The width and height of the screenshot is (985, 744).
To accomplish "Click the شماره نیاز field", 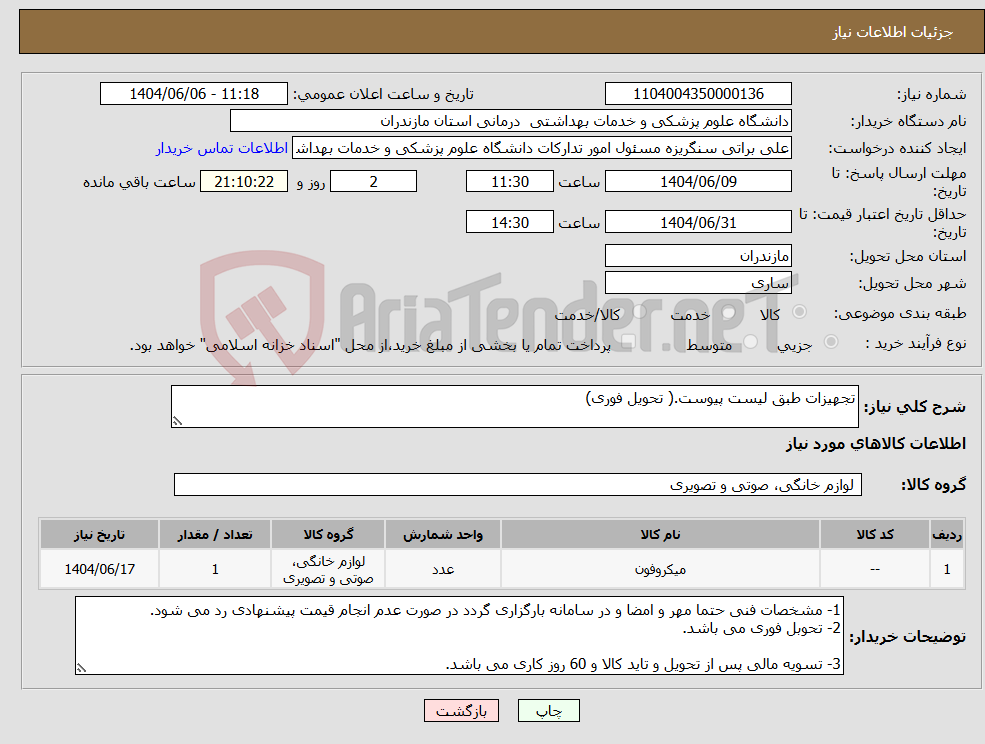I will click(698, 93).
